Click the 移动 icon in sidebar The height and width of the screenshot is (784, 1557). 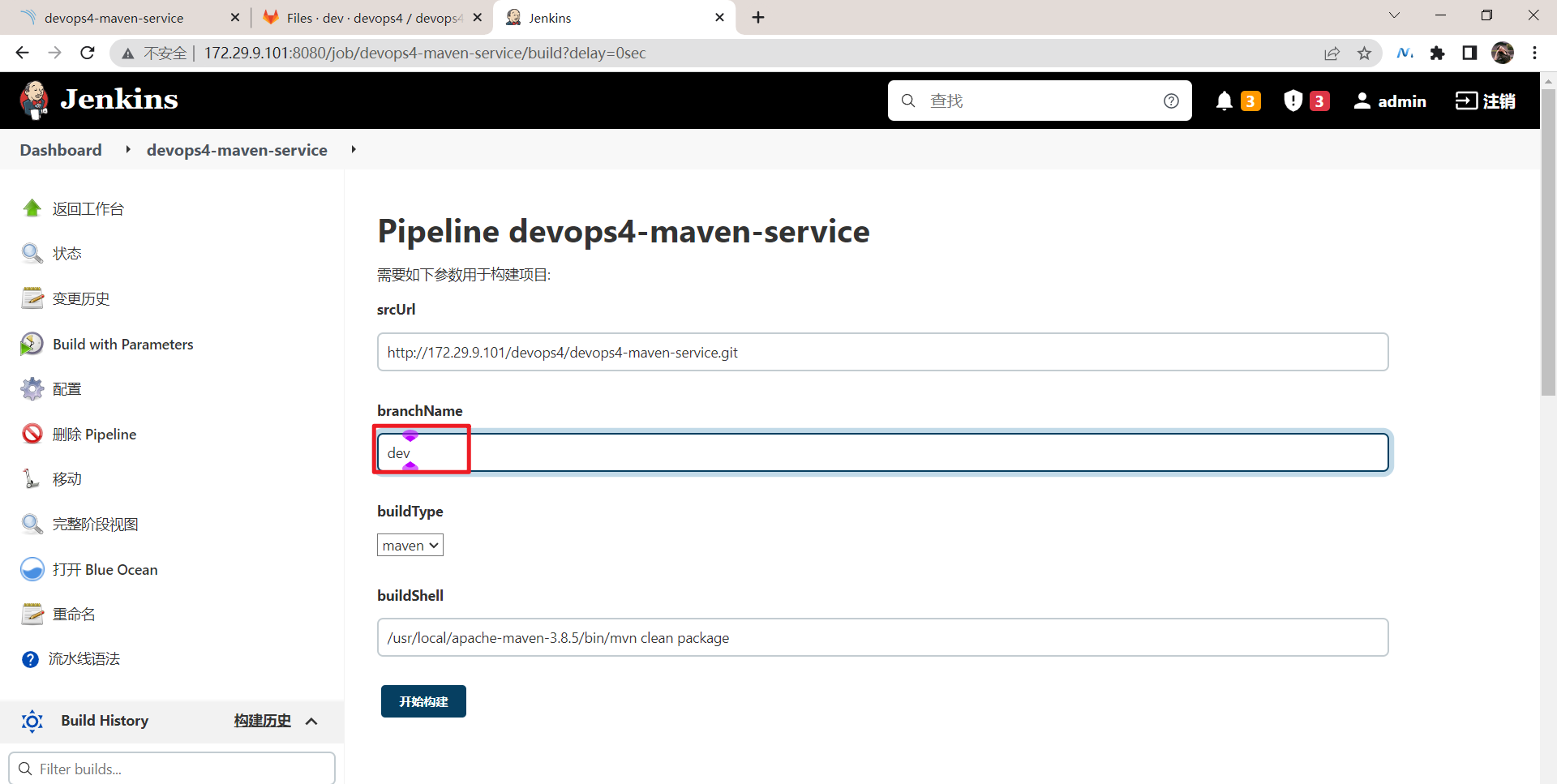click(x=32, y=479)
